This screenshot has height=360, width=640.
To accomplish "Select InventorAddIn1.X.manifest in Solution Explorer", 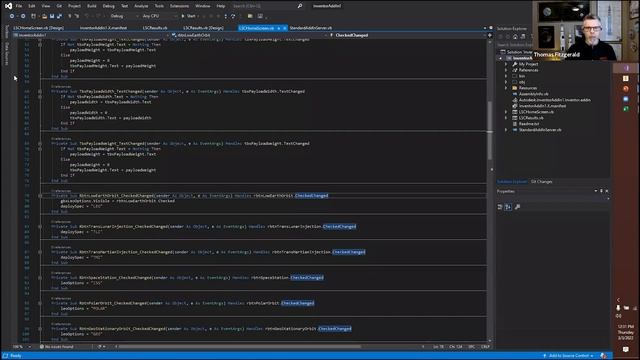I will 542,106.
